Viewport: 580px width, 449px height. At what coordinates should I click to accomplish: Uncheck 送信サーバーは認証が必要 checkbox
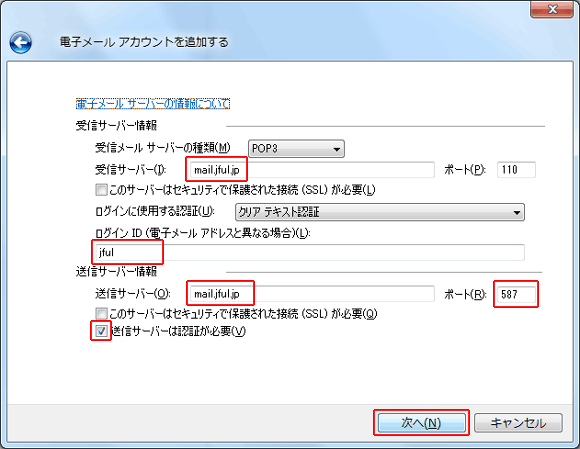pyautogui.click(x=101, y=331)
